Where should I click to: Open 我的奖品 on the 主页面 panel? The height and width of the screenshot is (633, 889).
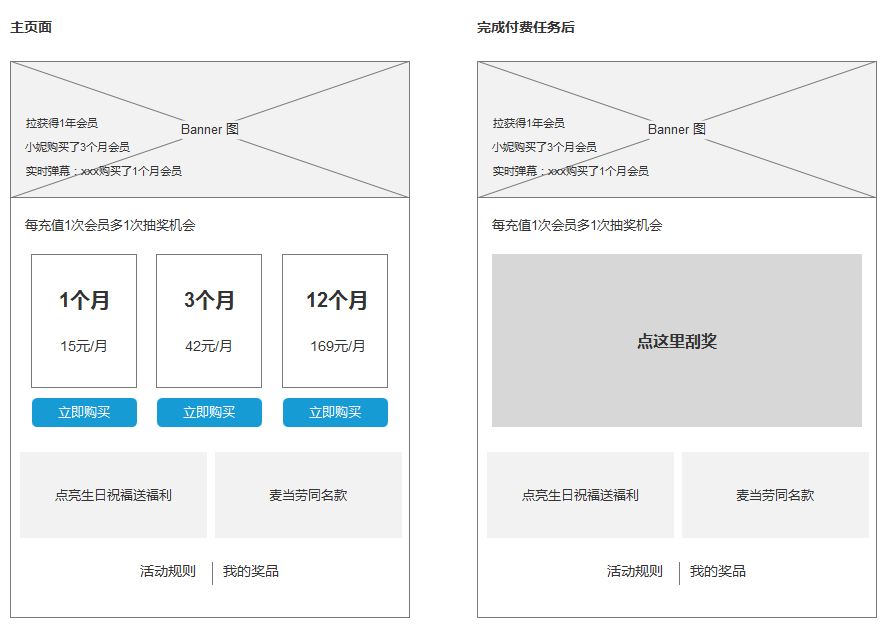click(x=251, y=572)
